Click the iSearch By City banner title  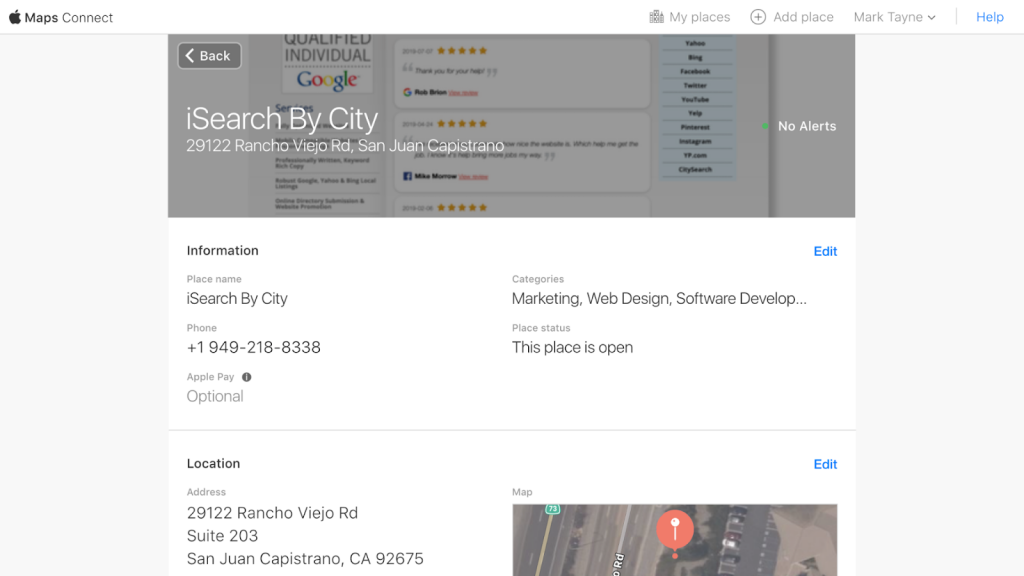pos(282,118)
